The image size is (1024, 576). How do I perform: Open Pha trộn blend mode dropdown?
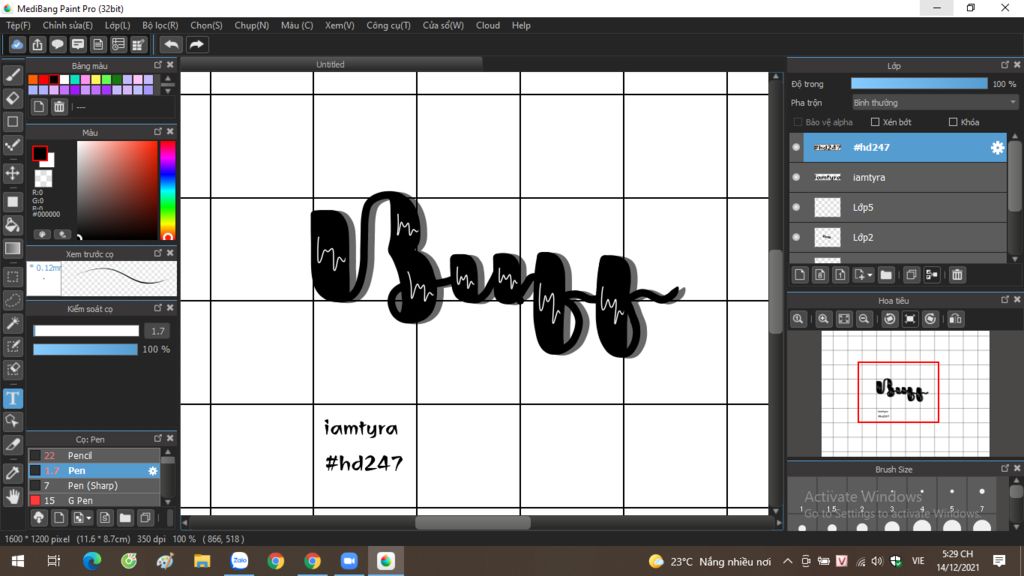935,103
